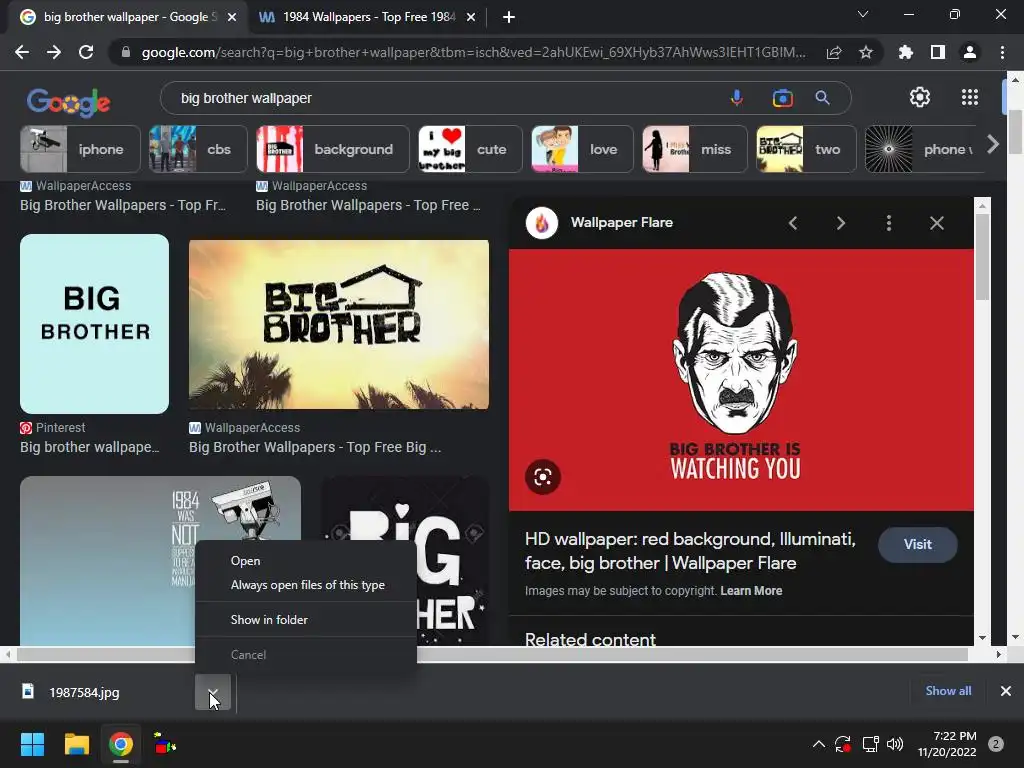The image size is (1024, 768).
Task: Go back using the browser back arrow
Action: (22, 52)
